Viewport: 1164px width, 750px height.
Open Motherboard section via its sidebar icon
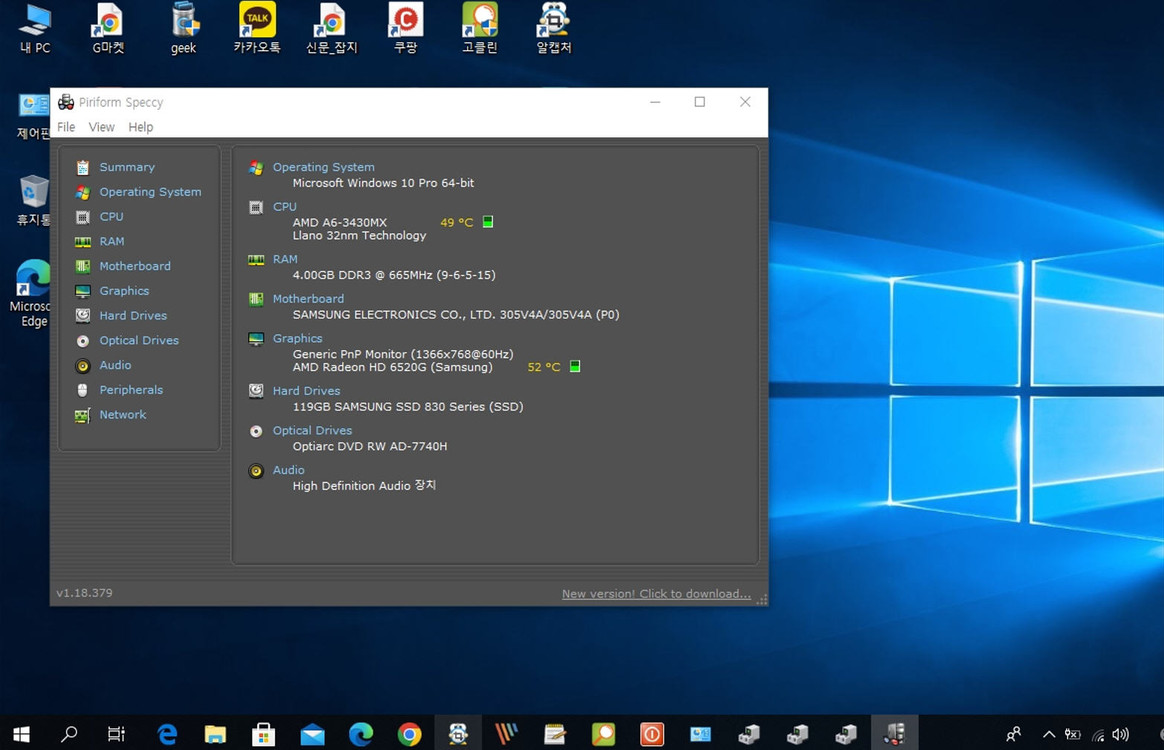[x=82, y=267]
